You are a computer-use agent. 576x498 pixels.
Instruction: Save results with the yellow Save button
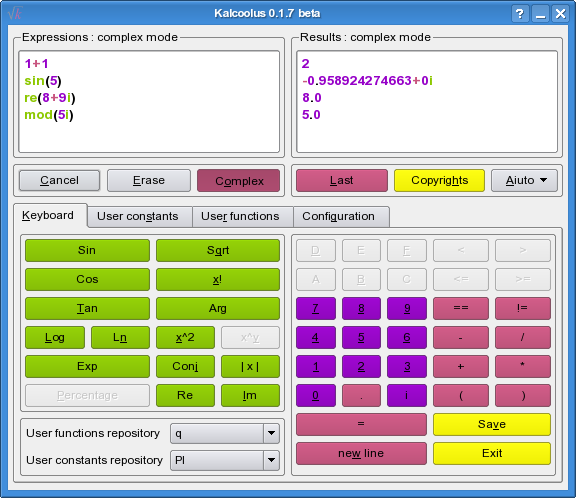(492, 424)
